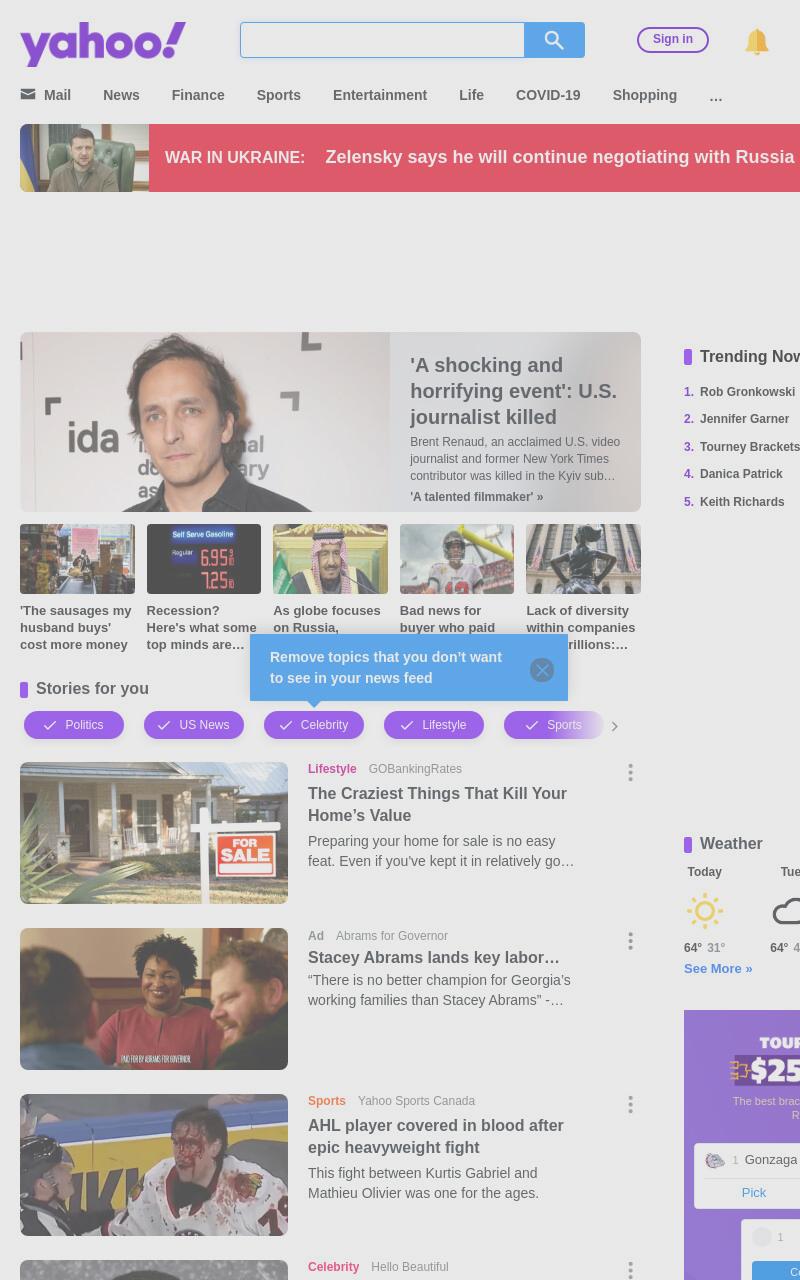Click the GOBankingRates source label
The height and width of the screenshot is (1280, 800).
(415, 769)
